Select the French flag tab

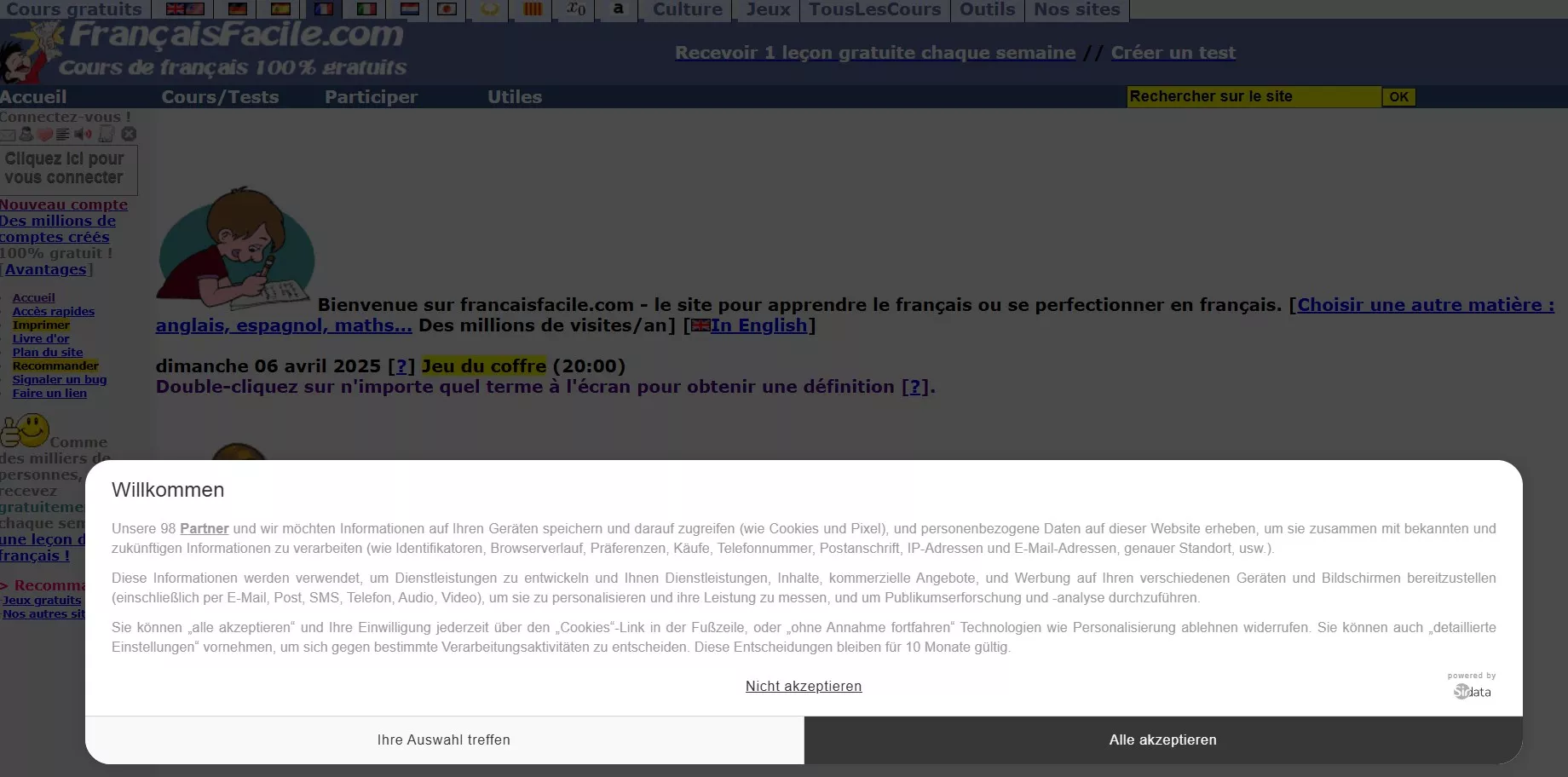click(323, 9)
